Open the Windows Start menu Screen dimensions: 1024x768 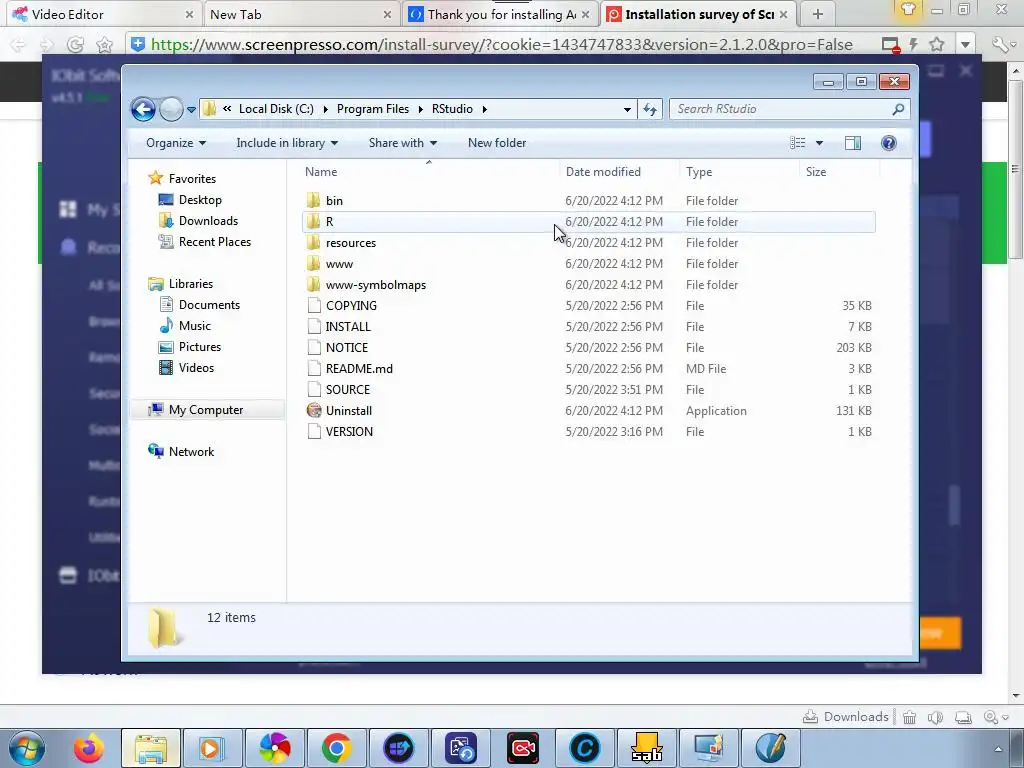tap(27, 748)
